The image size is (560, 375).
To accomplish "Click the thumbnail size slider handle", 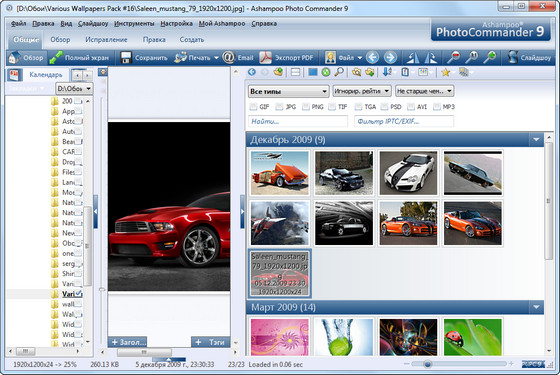I will coord(427,364).
